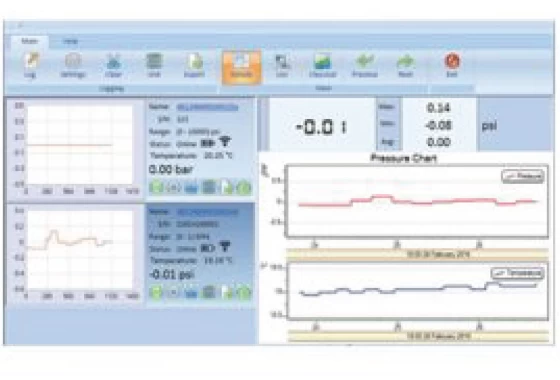Select the time axis bar below Pressure Chart
Screen dimensions: 560x380
point(418,254)
